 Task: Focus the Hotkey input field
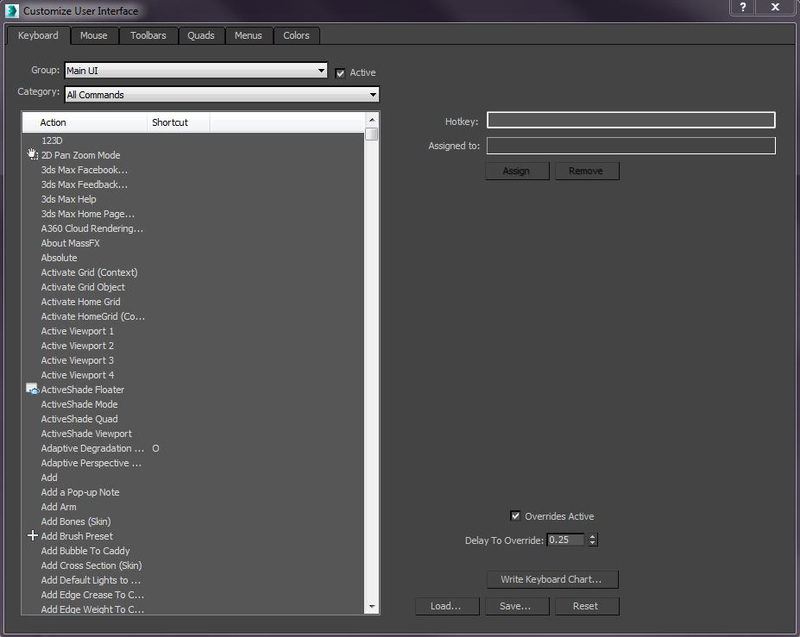[631, 120]
